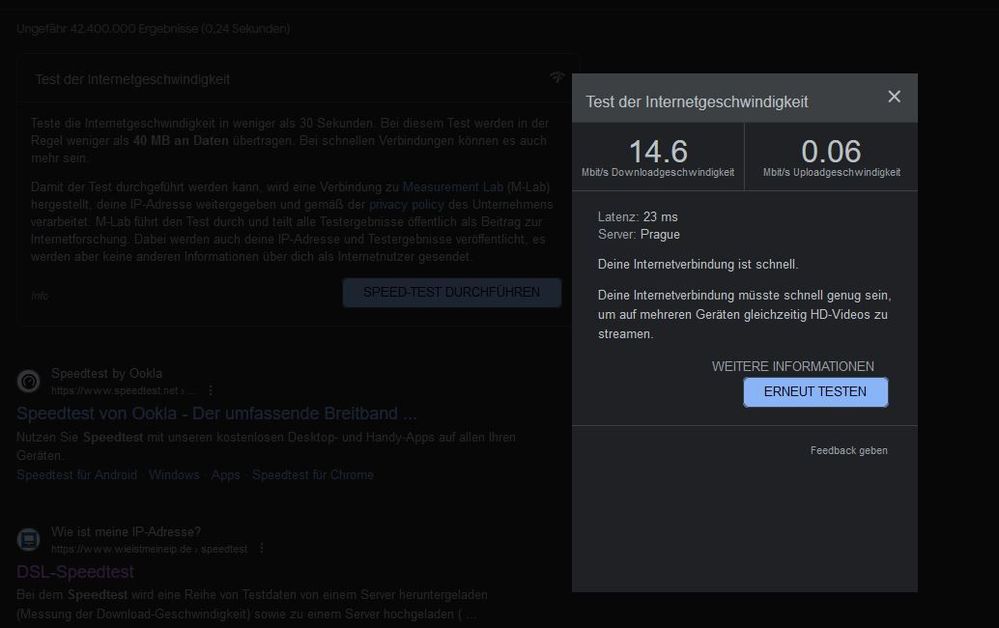Select the 14.6 download speed value
999x628 pixels.
[x=658, y=152]
